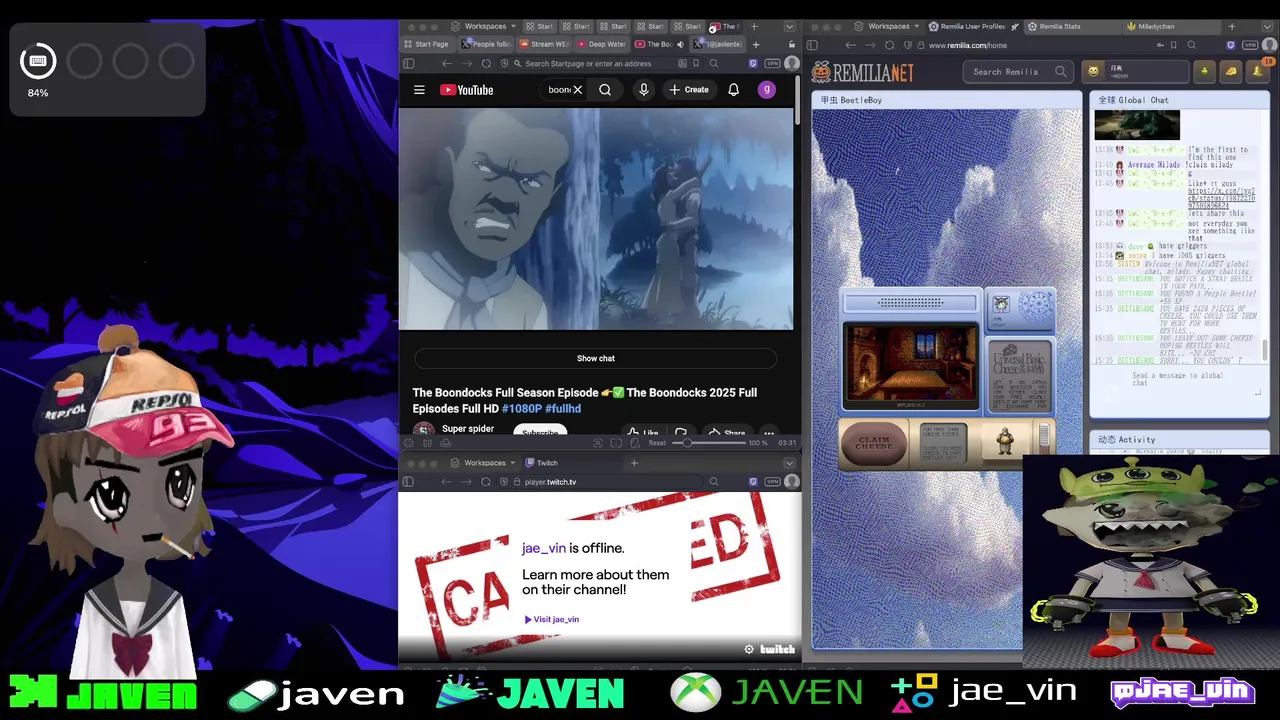Screen dimensions: 1280x720
Task: Go to YouTube home via logo
Action: [x=467, y=90]
